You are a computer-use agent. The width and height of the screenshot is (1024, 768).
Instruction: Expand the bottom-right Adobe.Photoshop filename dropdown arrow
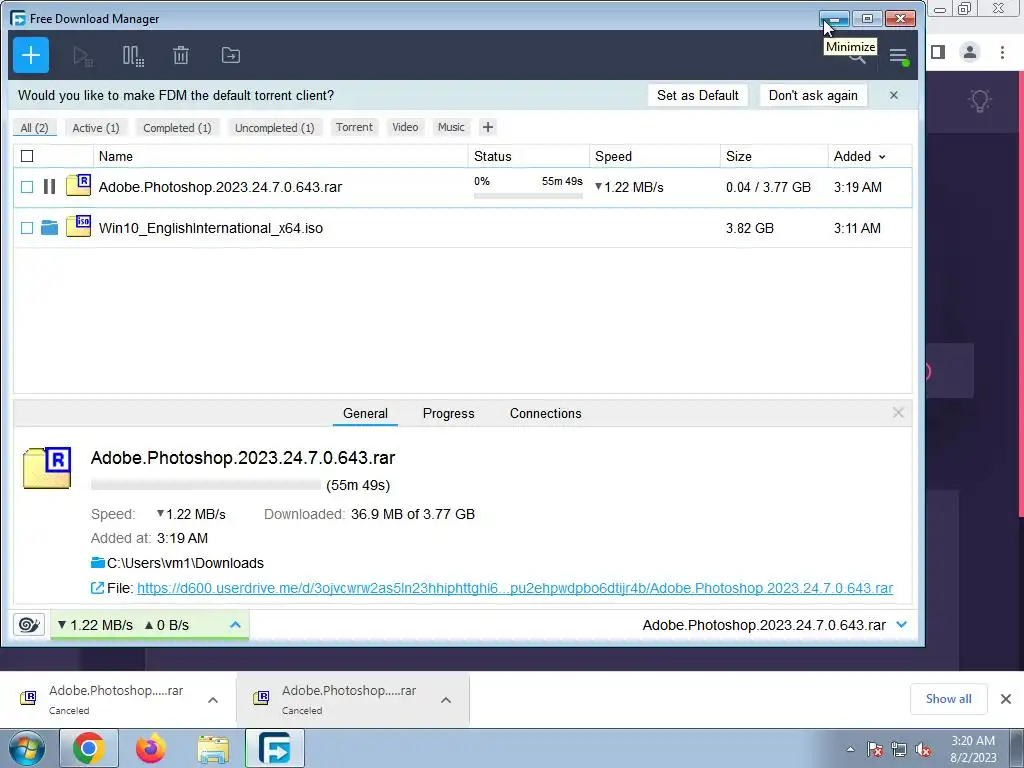click(902, 625)
